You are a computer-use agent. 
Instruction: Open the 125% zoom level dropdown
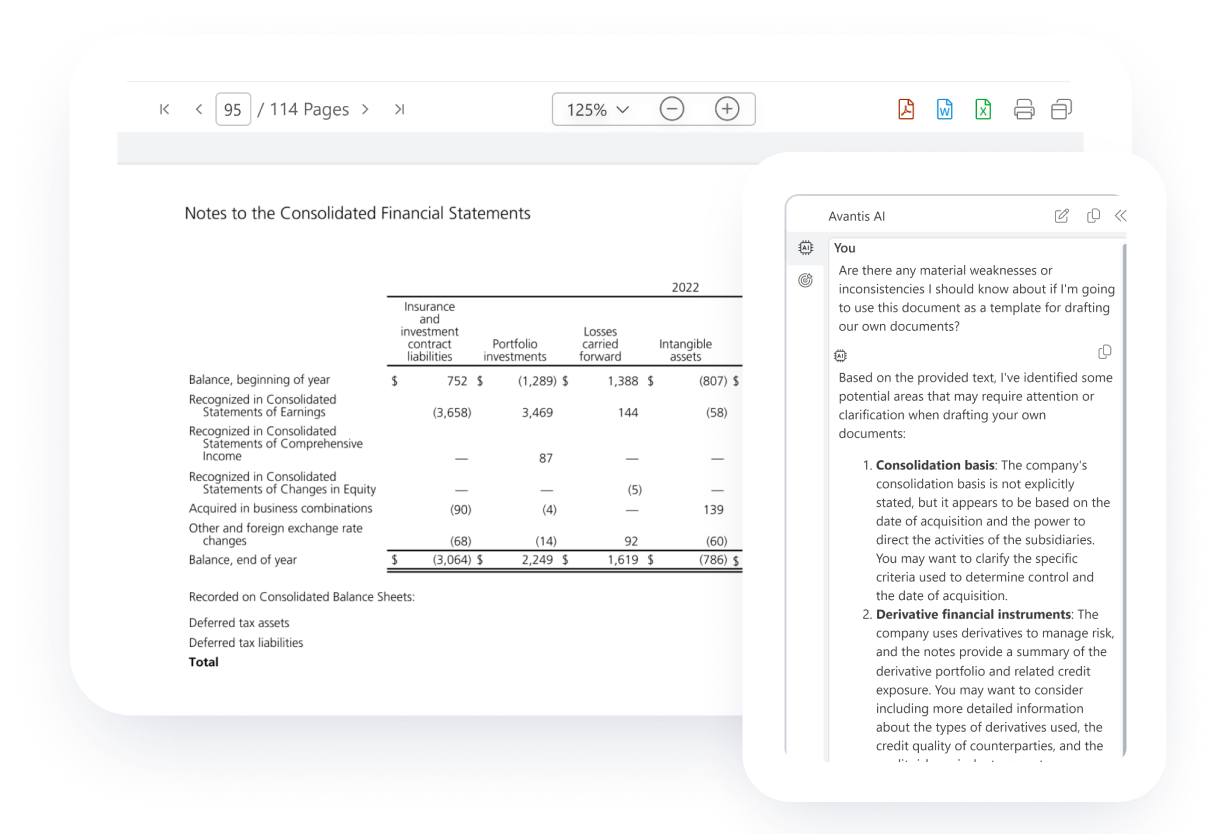598,110
